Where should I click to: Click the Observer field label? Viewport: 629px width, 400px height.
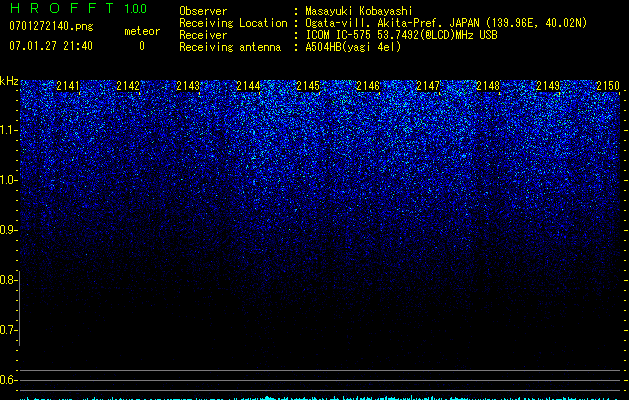click(x=203, y=11)
